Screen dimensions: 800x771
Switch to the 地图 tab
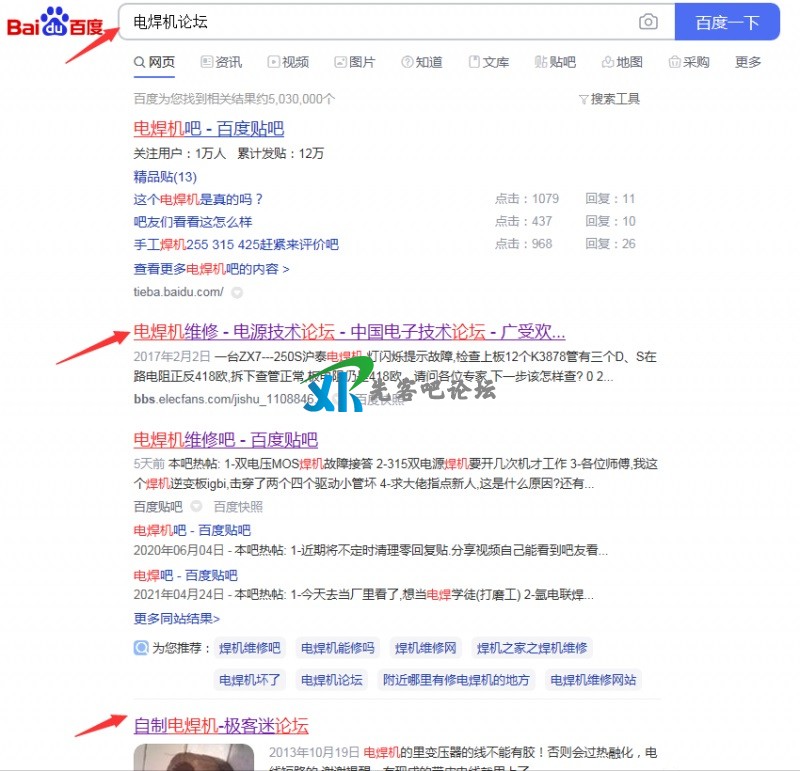point(622,62)
